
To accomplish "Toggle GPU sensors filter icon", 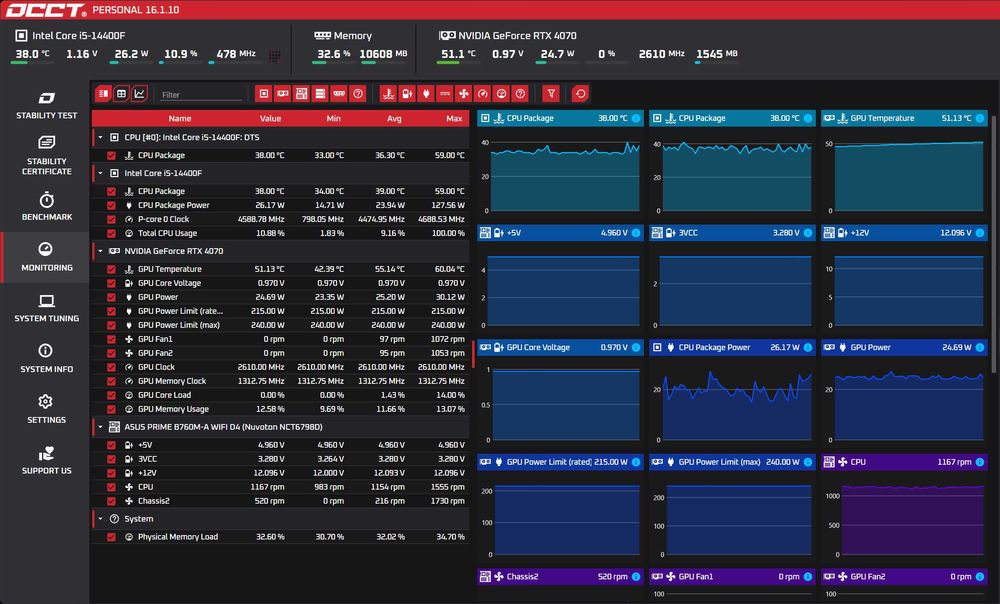I will (x=283, y=94).
